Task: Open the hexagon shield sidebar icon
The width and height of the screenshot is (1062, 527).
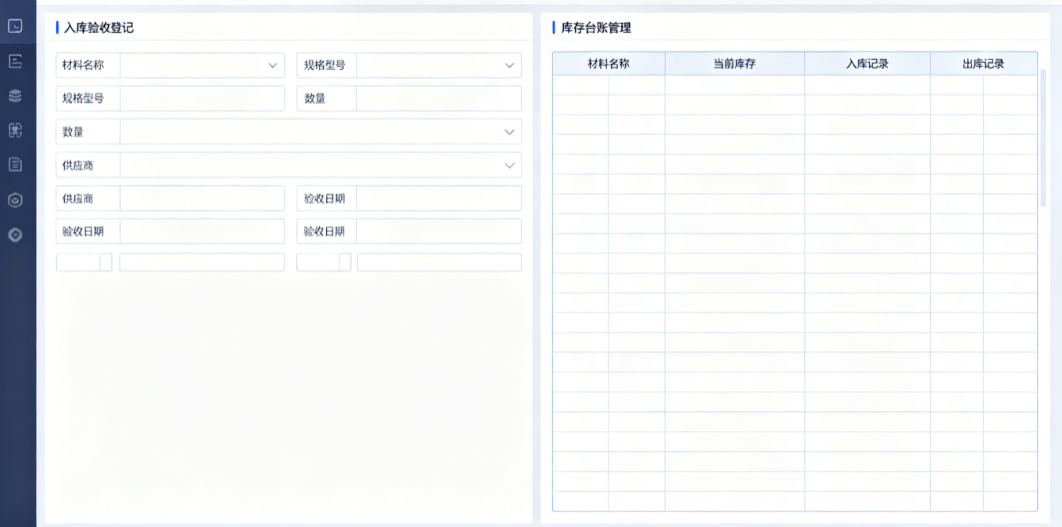Action: click(x=15, y=200)
